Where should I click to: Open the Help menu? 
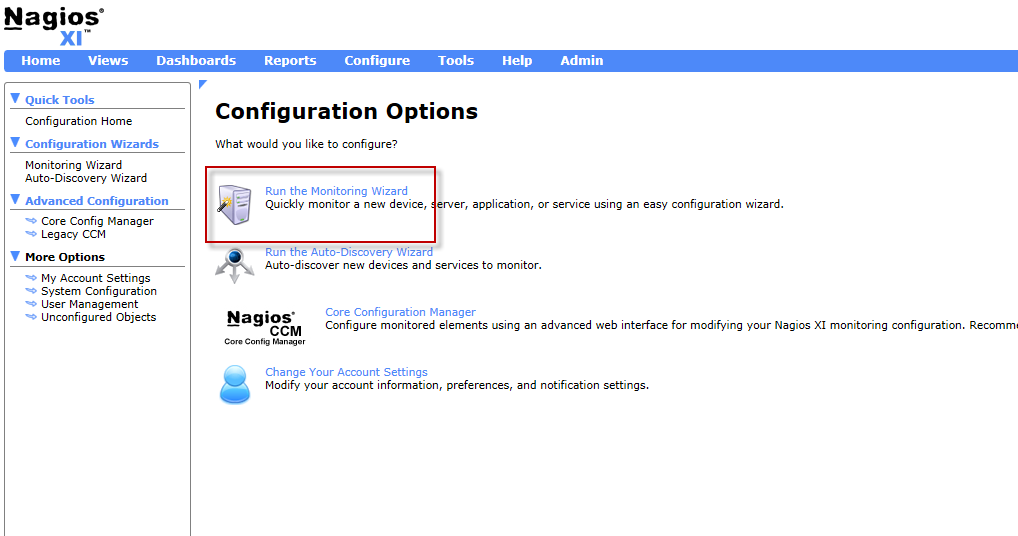click(x=517, y=60)
